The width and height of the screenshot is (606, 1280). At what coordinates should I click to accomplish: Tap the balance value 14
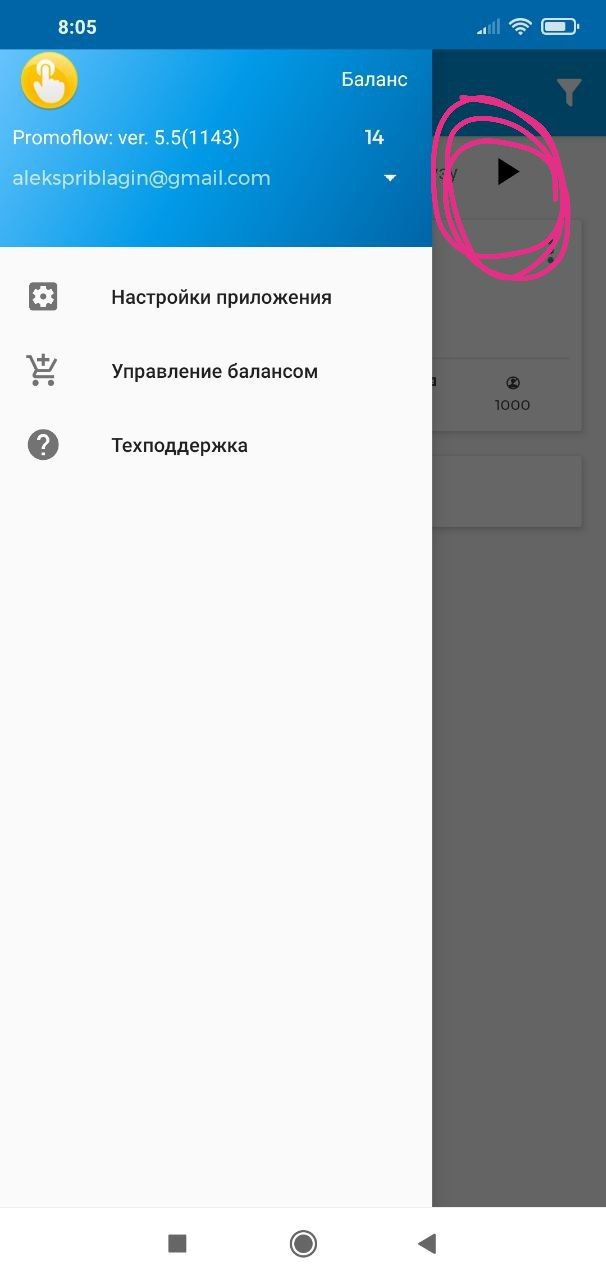(374, 137)
